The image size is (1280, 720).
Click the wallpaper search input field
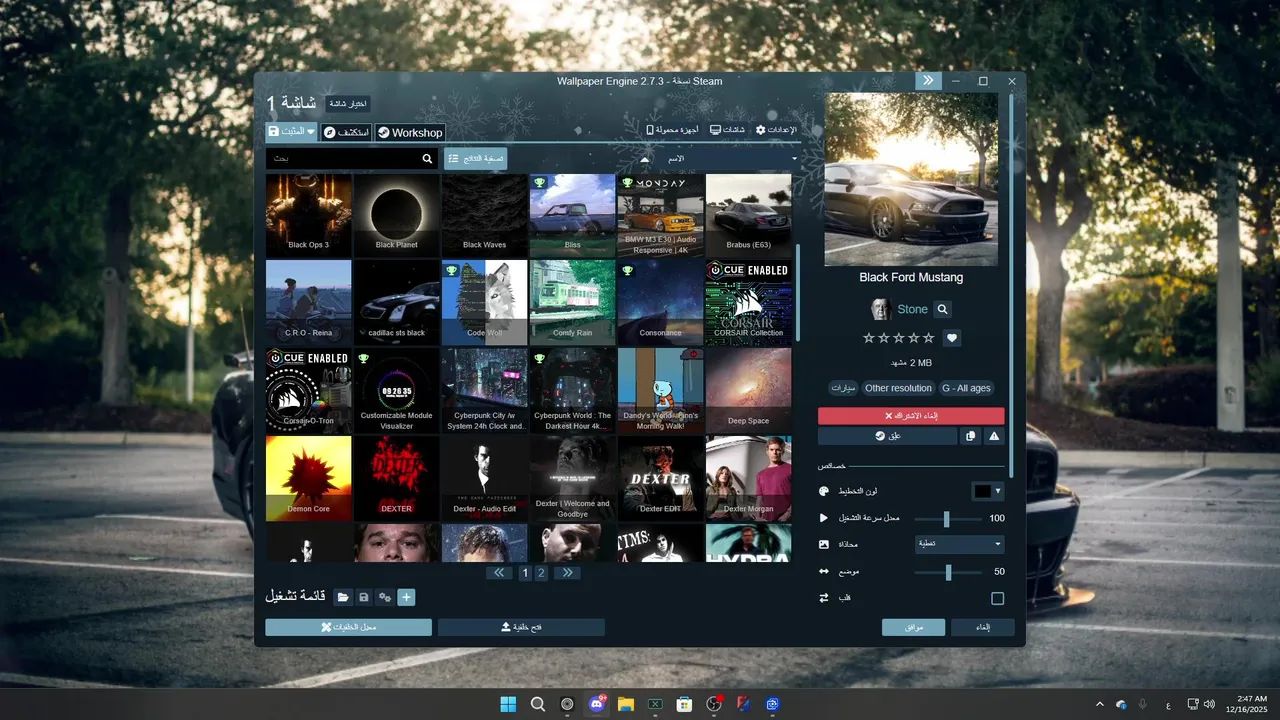tap(343, 159)
